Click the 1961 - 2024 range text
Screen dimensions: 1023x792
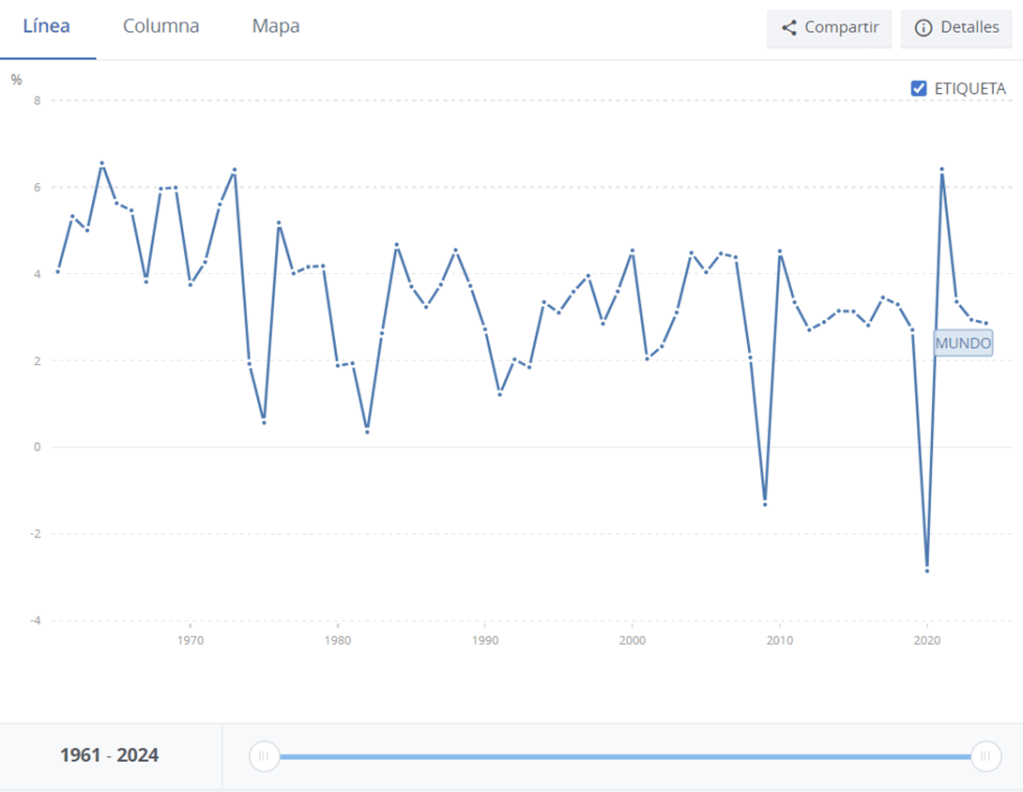point(109,756)
